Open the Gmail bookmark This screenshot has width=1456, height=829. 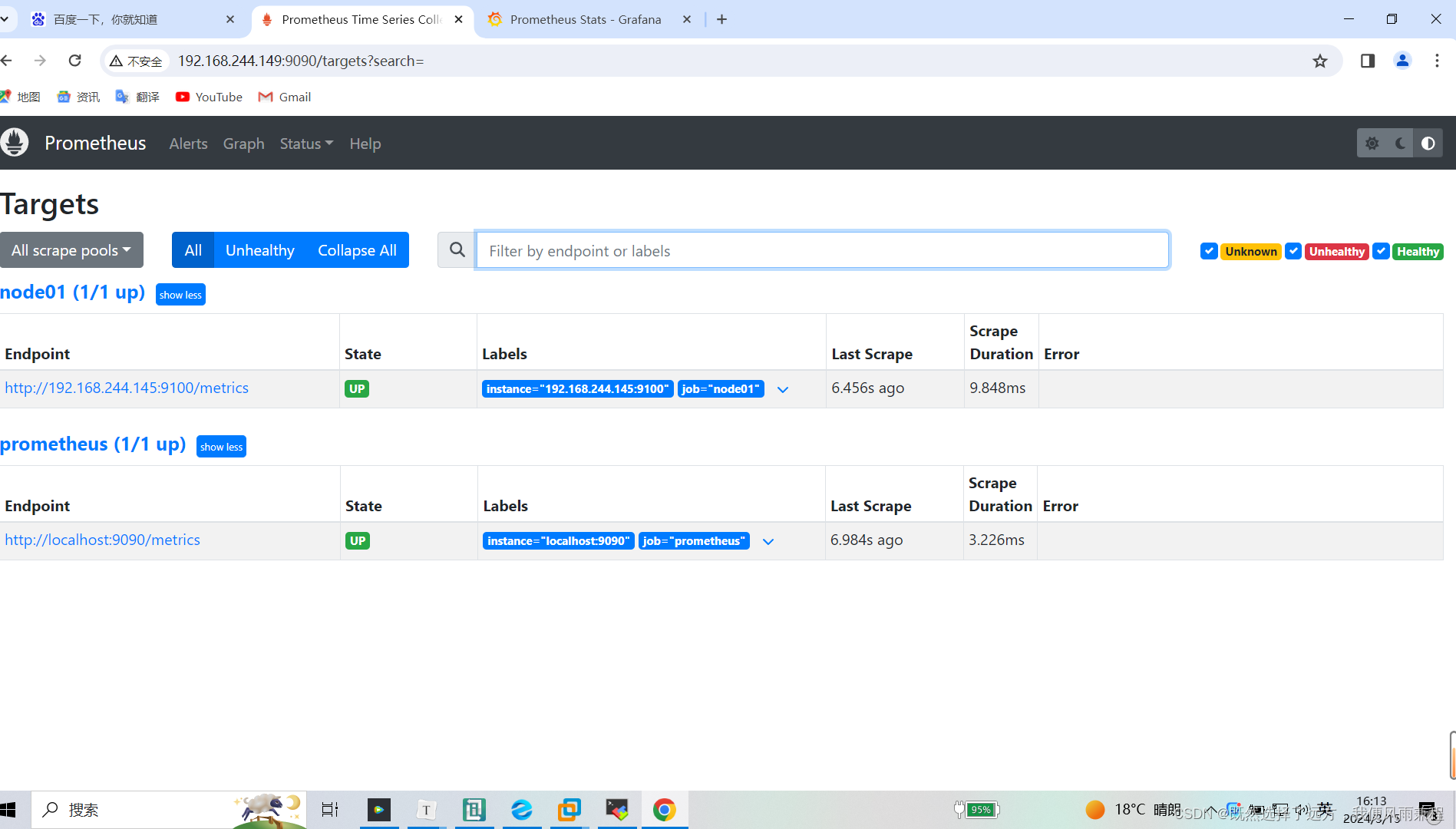point(285,97)
